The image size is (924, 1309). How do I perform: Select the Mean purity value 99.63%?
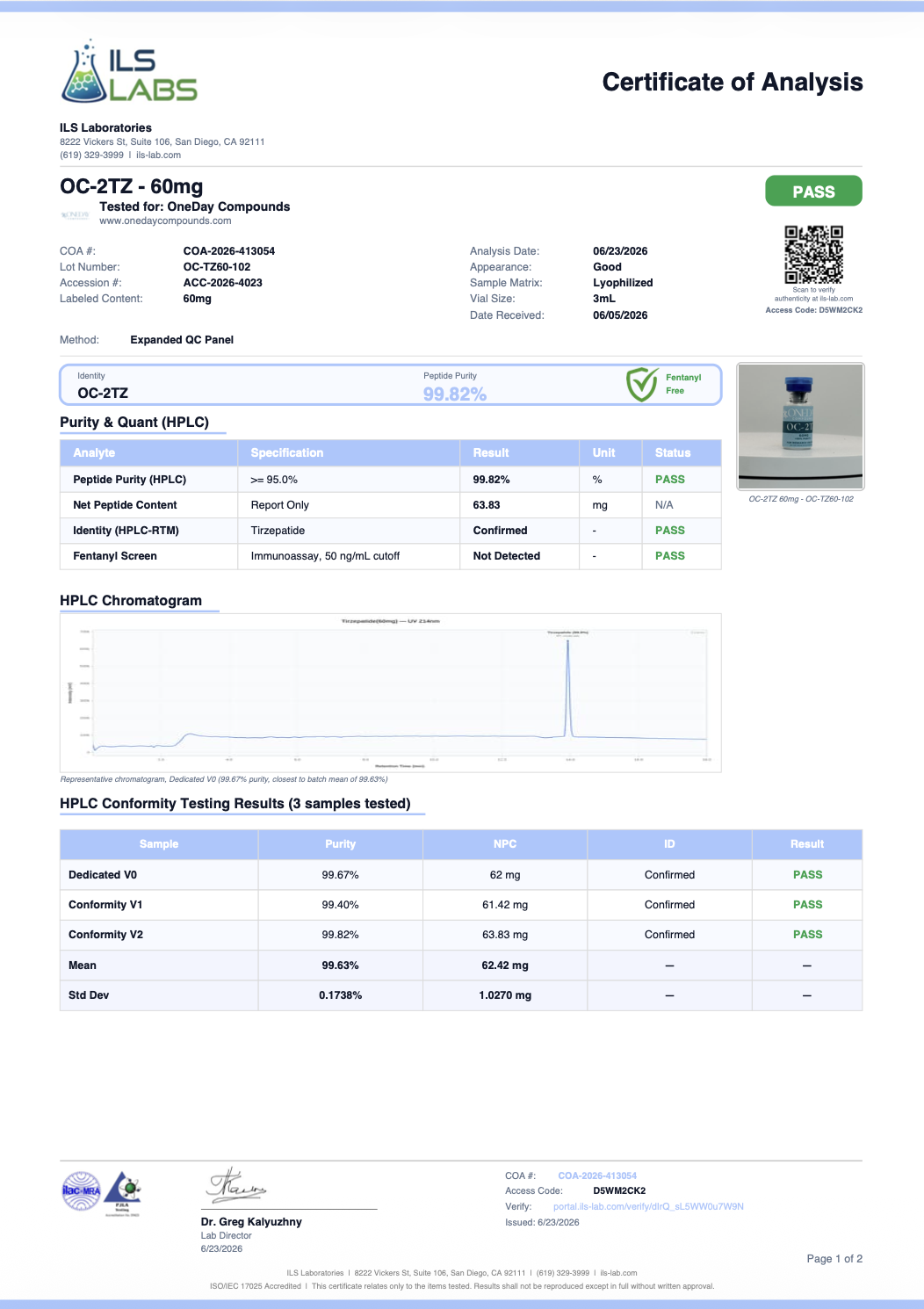(x=340, y=965)
